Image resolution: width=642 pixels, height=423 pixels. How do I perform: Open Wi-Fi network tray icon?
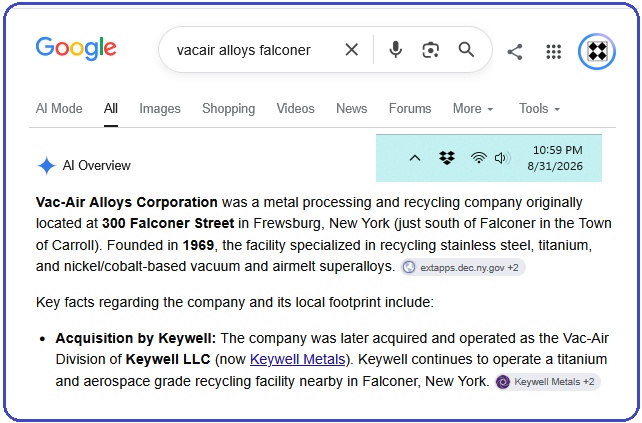478,158
